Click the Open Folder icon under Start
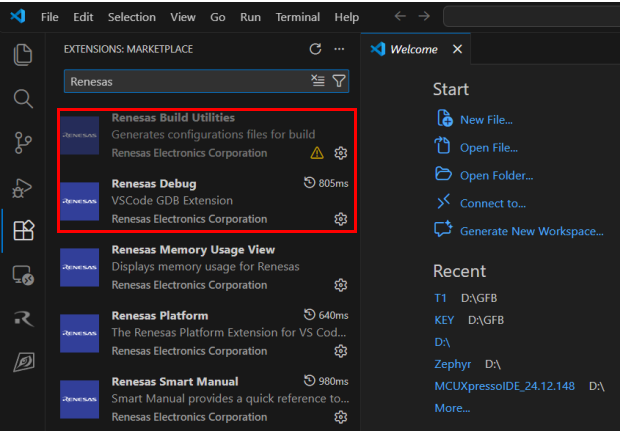This screenshot has height=432, width=621. click(x=444, y=174)
